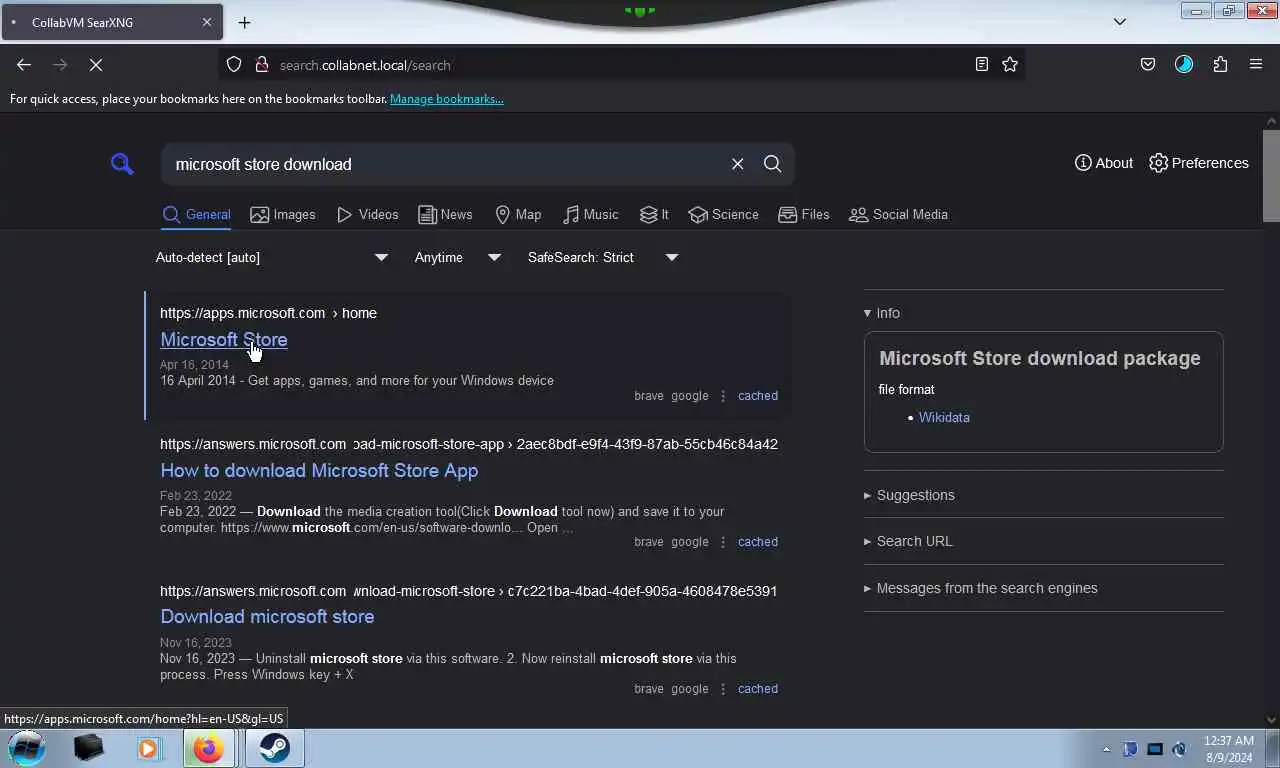Open the more options dots on Microsoft Store result

pos(723,396)
